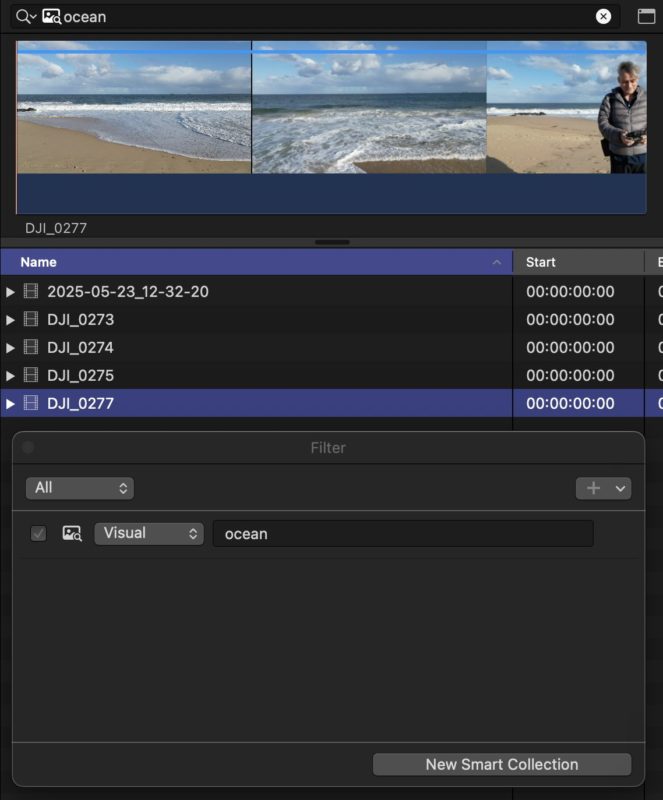663x800 pixels.
Task: Click visual search icon in filter rule
Action: click(72, 534)
